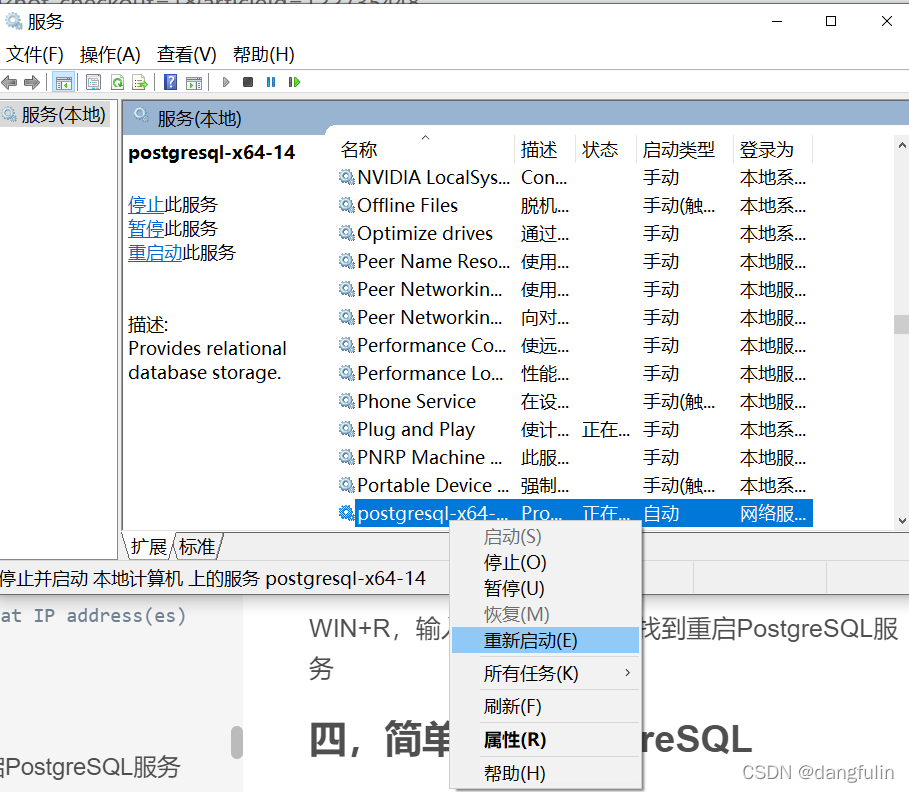Open the properties dialog toolbar icon
The width and height of the screenshot is (909, 792).
click(x=93, y=81)
